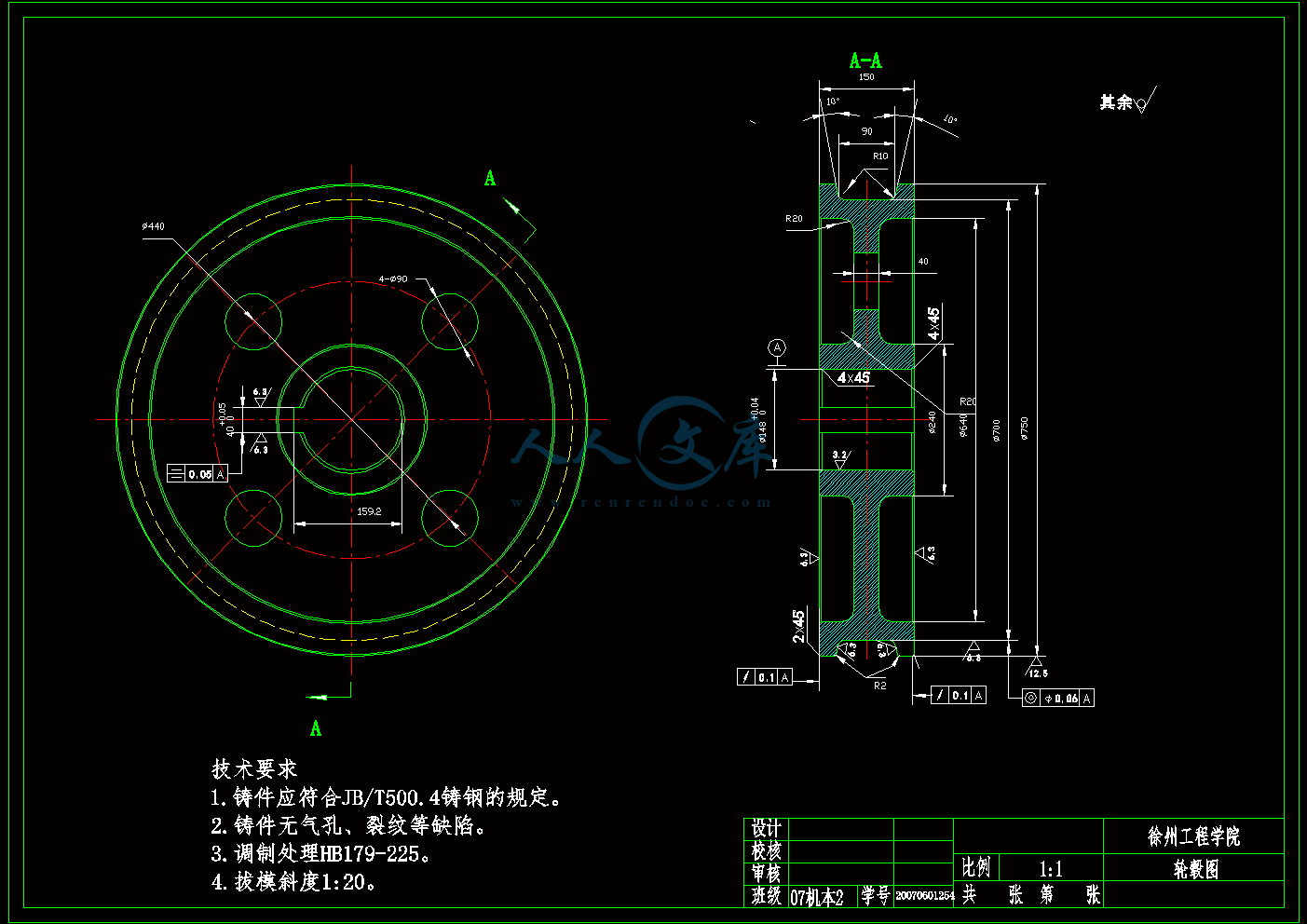Viewport: 1307px width, 924px height.
Task: Click the ø148 bore diameter dimension
Action: 759,421
